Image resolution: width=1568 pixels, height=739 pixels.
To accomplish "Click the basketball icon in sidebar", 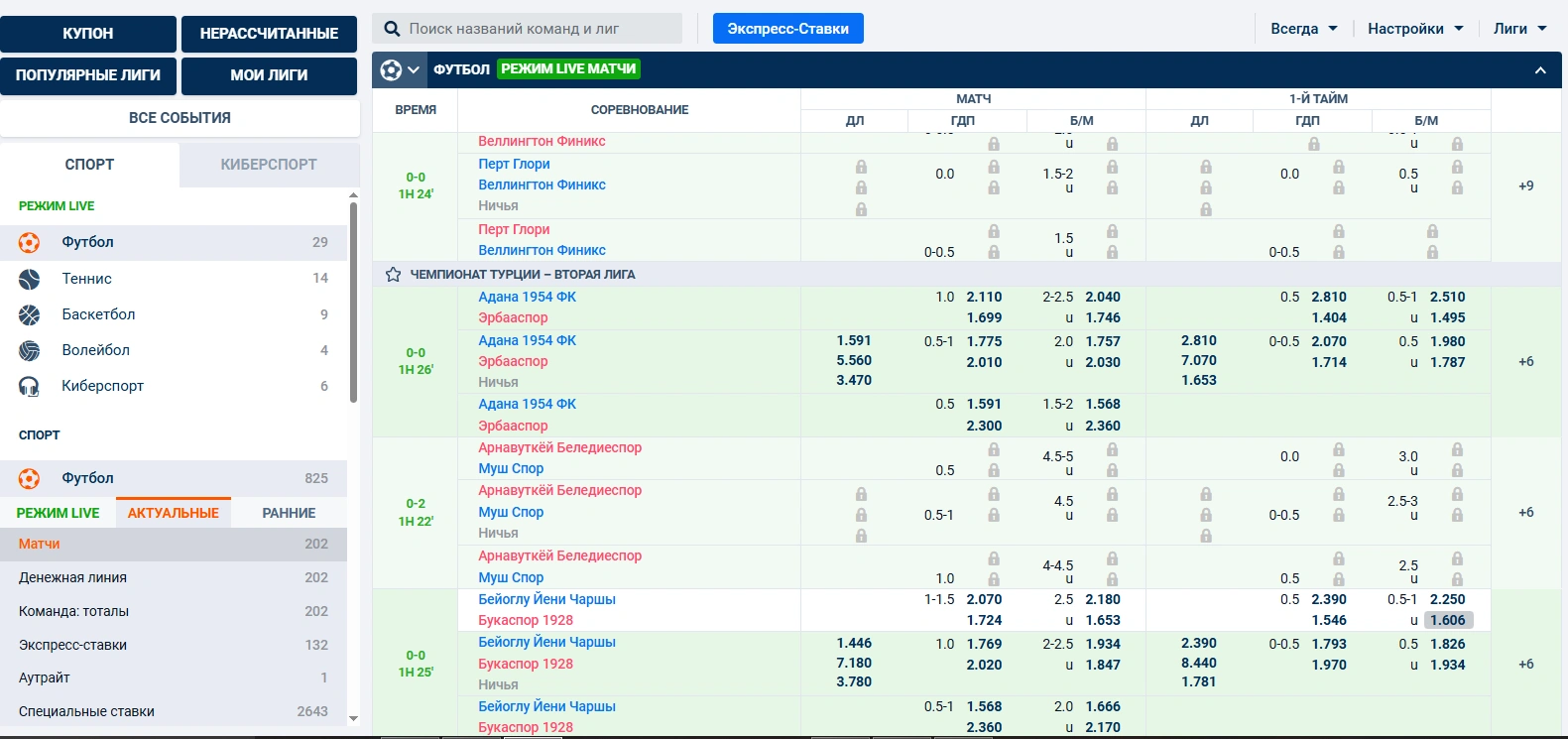I will pyautogui.click(x=30, y=314).
